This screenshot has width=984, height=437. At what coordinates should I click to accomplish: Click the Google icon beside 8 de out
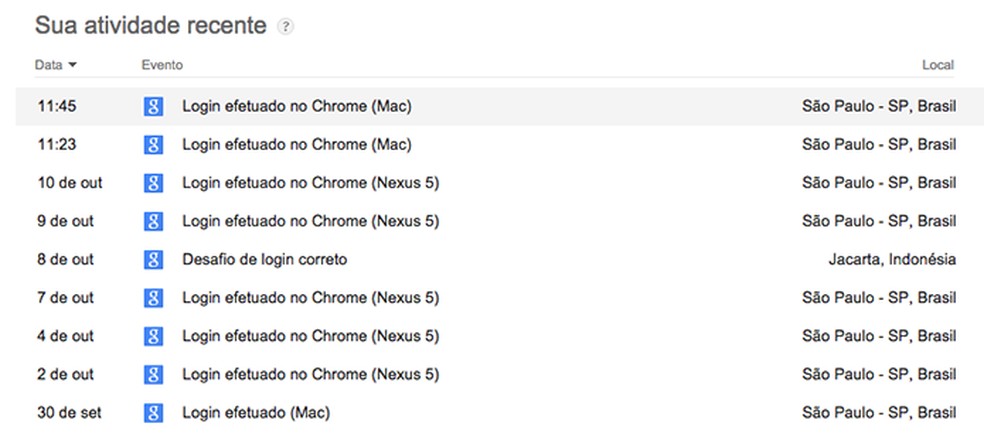tap(153, 259)
